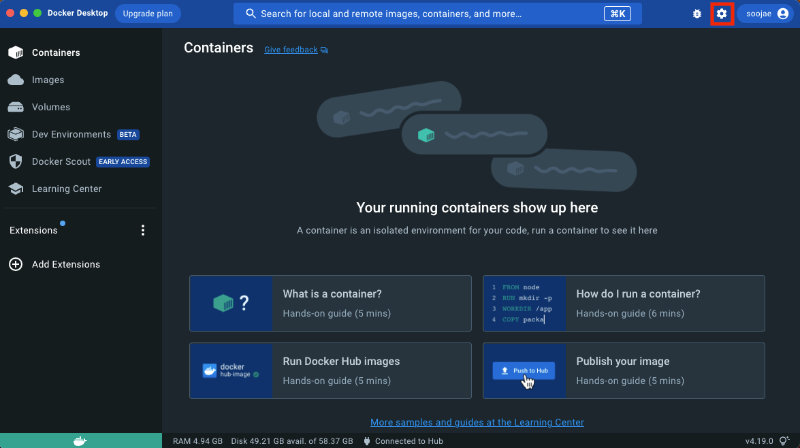Image resolution: width=800 pixels, height=448 pixels.
Task: Click the Extensions heading
Action: (x=33, y=231)
